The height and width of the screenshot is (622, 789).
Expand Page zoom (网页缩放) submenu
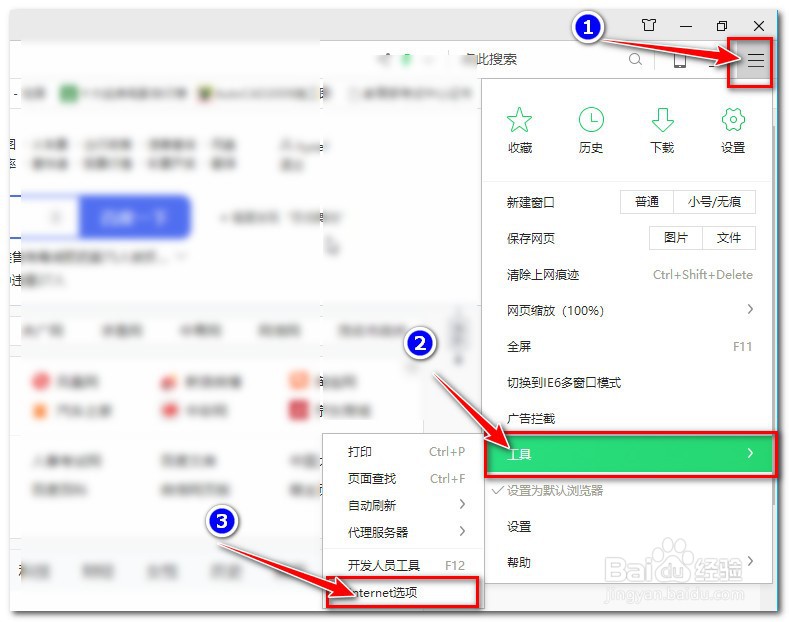(629, 310)
